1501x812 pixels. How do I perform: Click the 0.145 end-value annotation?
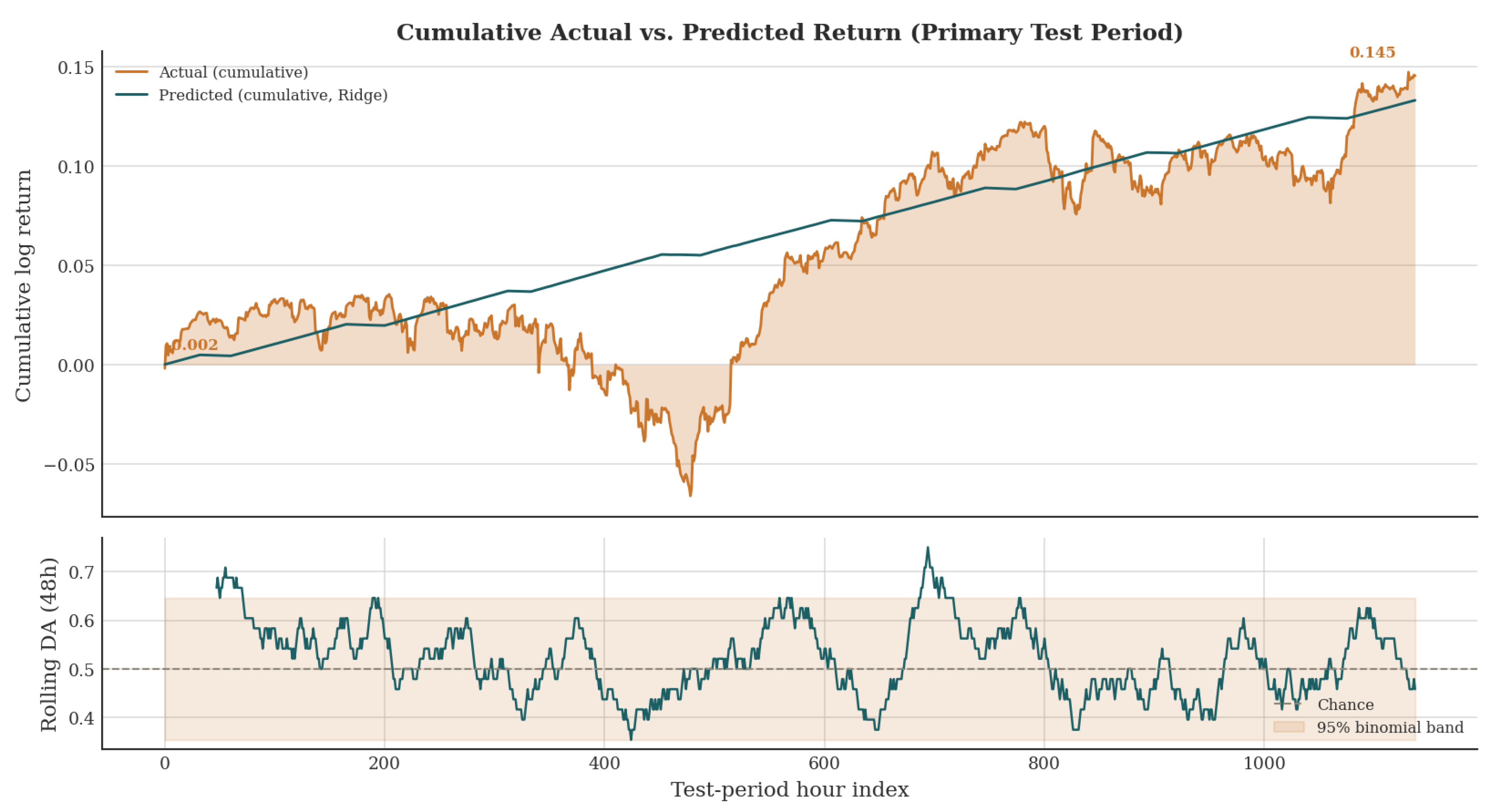point(1372,52)
